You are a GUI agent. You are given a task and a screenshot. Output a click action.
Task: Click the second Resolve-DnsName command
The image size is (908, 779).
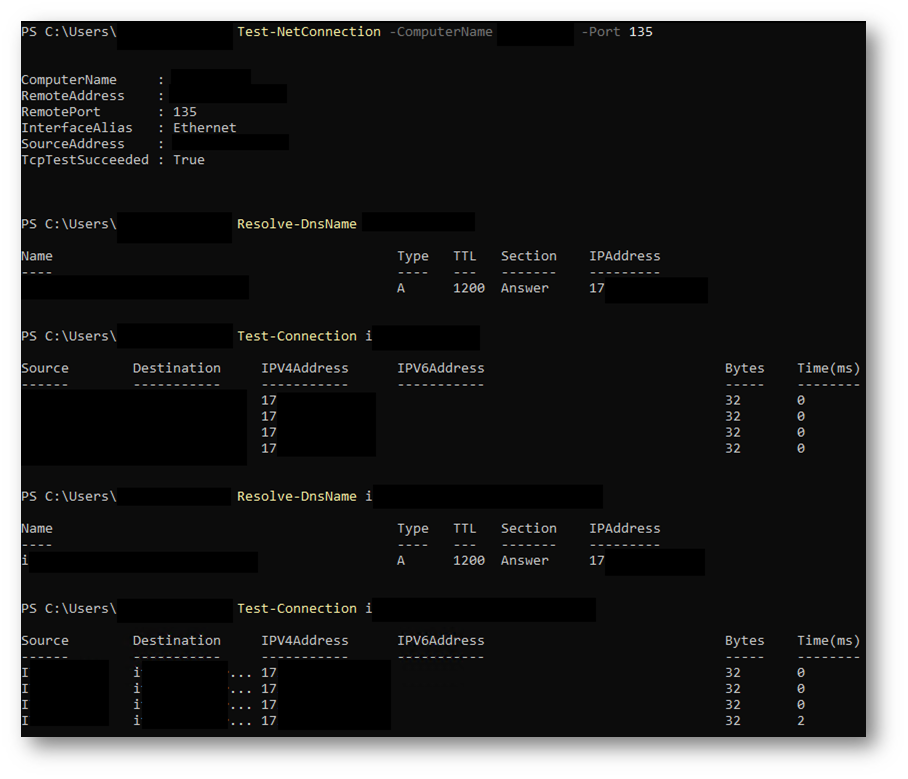[296, 496]
